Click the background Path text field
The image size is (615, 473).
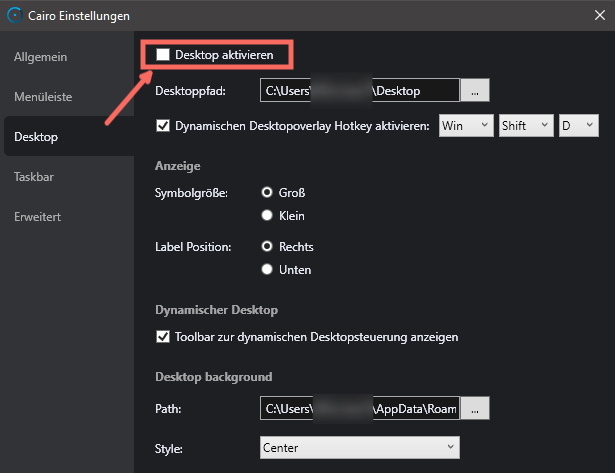click(x=360, y=408)
